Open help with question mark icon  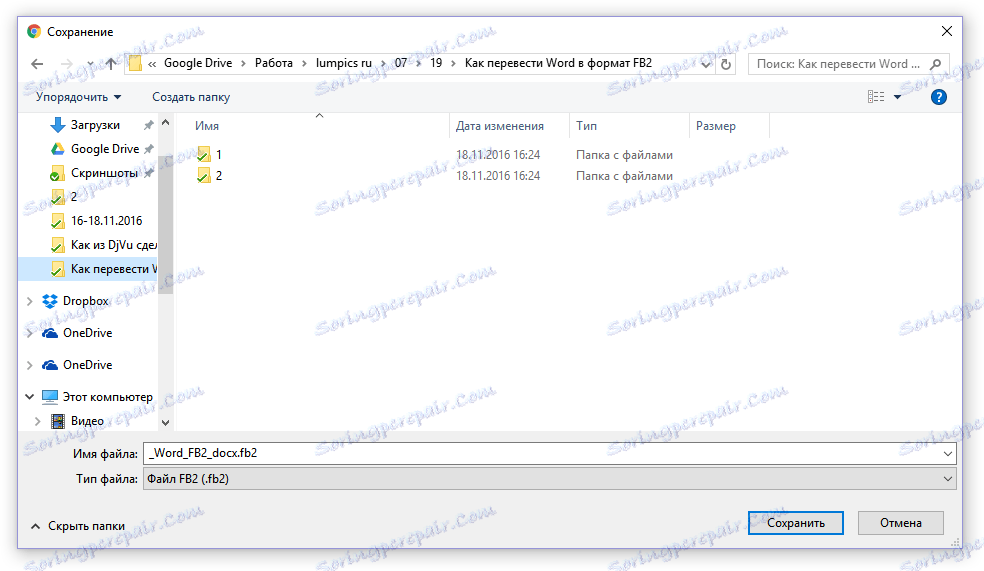tap(939, 97)
